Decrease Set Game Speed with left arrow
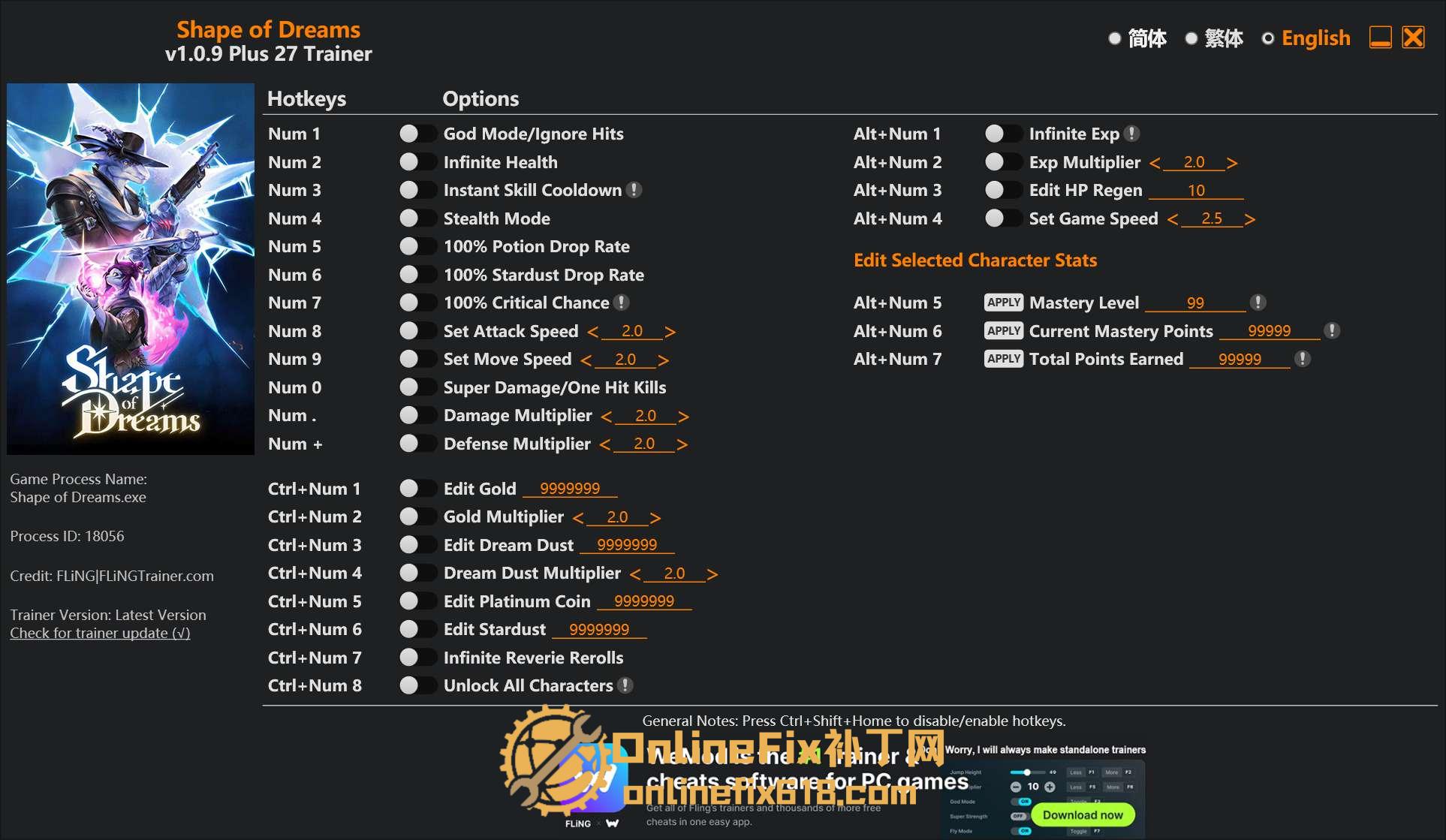The width and height of the screenshot is (1446, 840). [x=1172, y=219]
